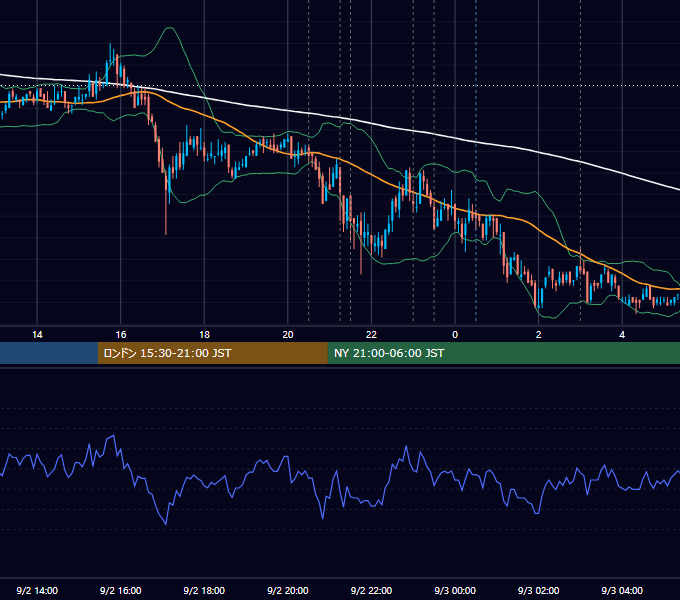Click the 22 hour label on price chart axis
680x600 pixels.
point(371,334)
